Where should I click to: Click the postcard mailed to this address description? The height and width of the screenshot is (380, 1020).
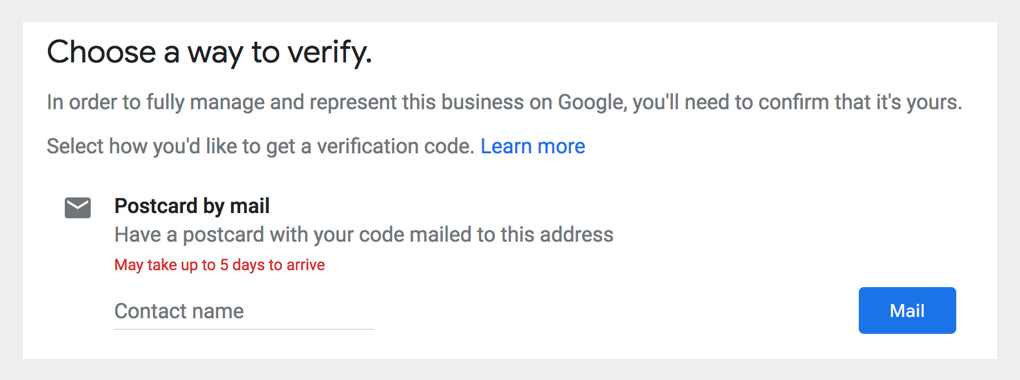point(364,234)
